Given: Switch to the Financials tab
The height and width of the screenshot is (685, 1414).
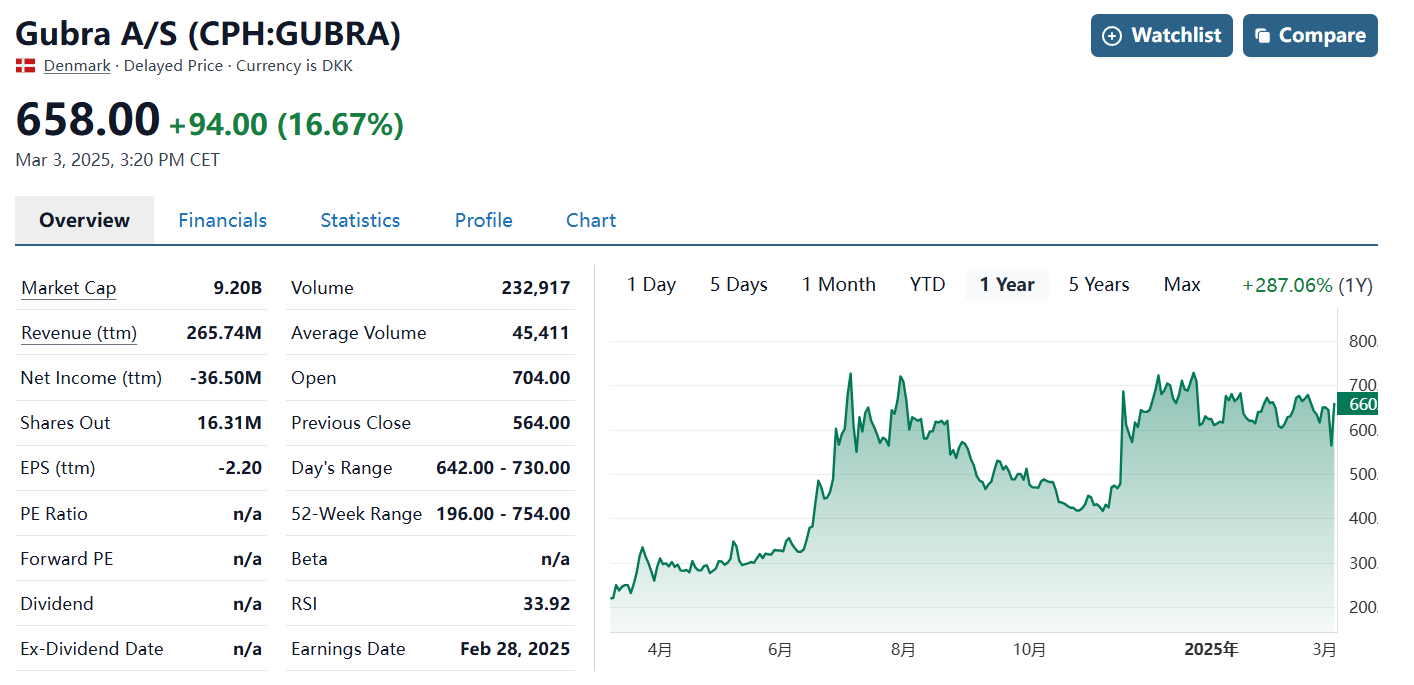Looking at the screenshot, I should tap(222, 220).
